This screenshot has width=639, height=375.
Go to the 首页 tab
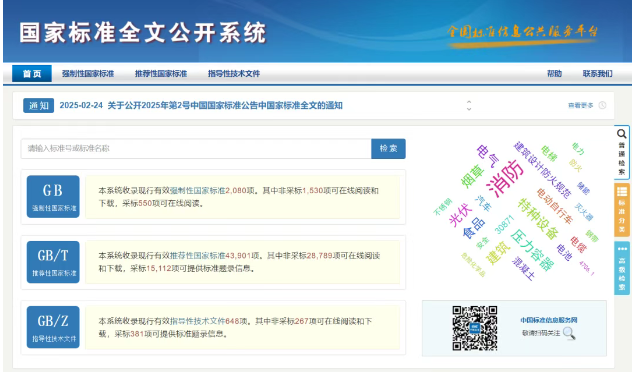tap(32, 73)
